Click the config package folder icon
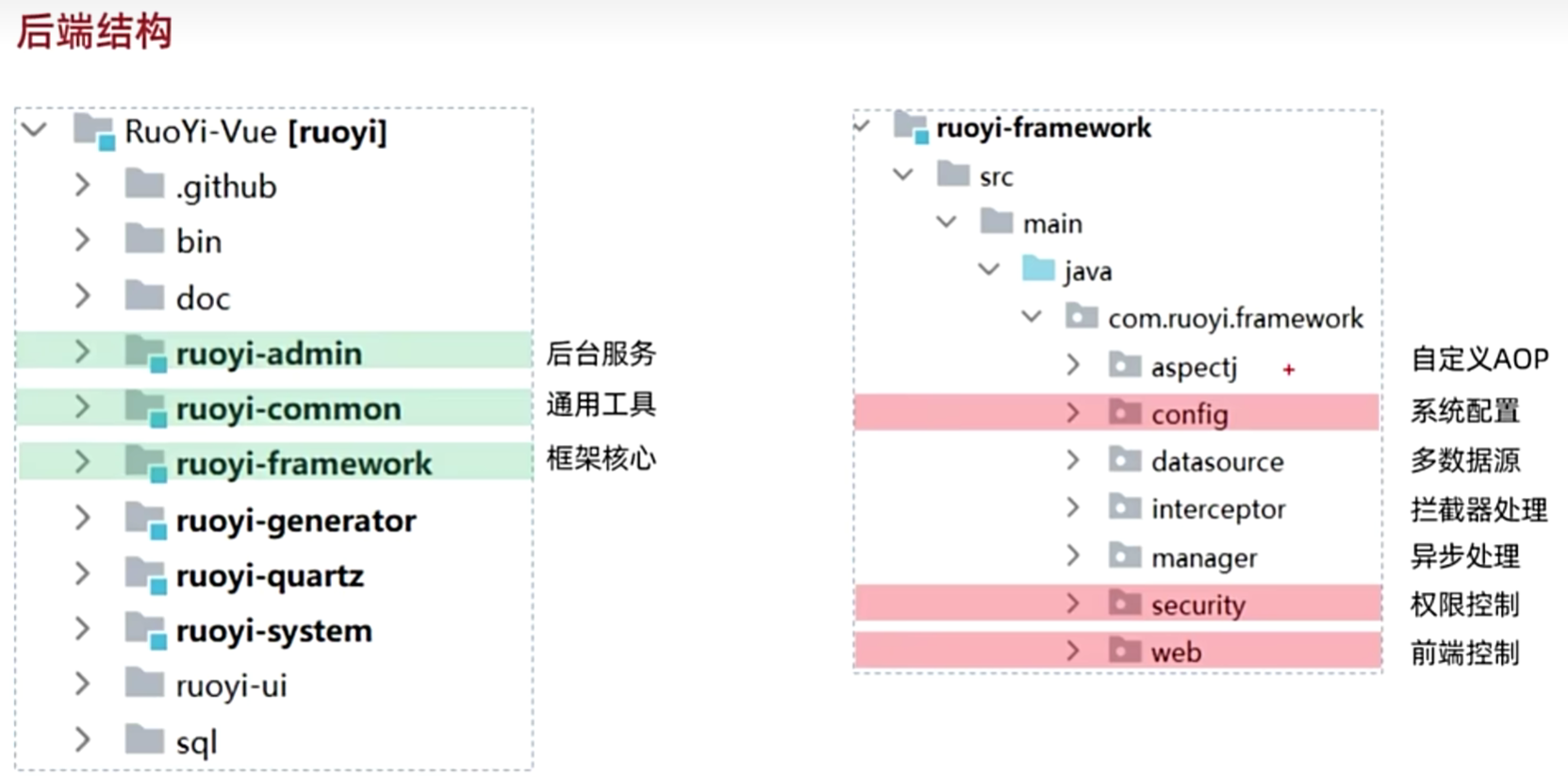Viewport: 1568px width, 777px height. pyautogui.click(x=1123, y=413)
